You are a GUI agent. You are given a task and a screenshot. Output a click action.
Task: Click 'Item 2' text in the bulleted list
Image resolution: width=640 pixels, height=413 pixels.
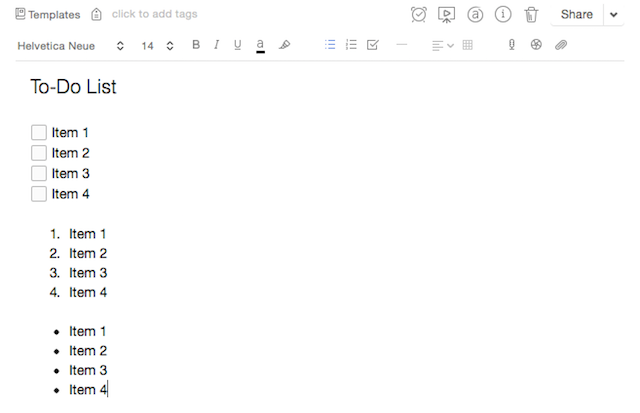click(88, 351)
